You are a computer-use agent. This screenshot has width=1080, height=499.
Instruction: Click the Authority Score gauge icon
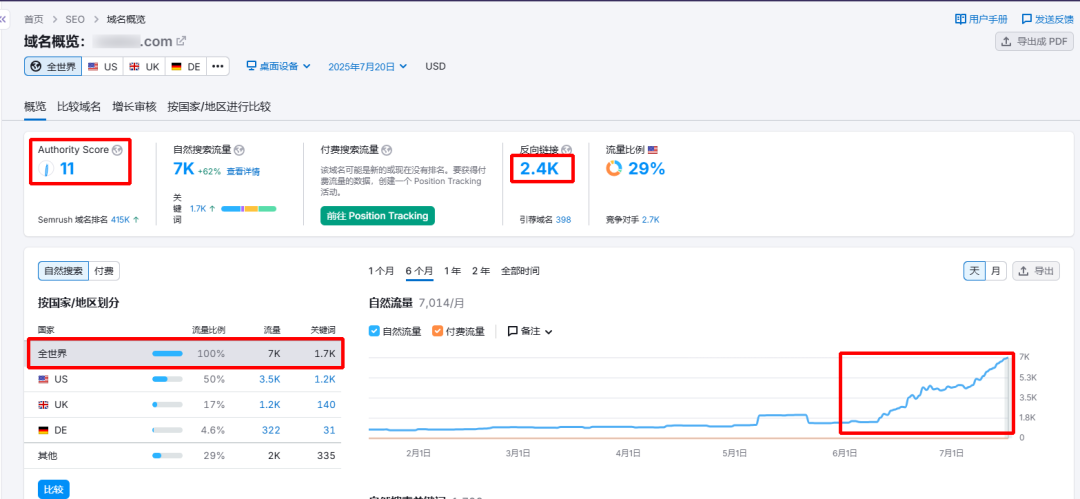click(46, 169)
